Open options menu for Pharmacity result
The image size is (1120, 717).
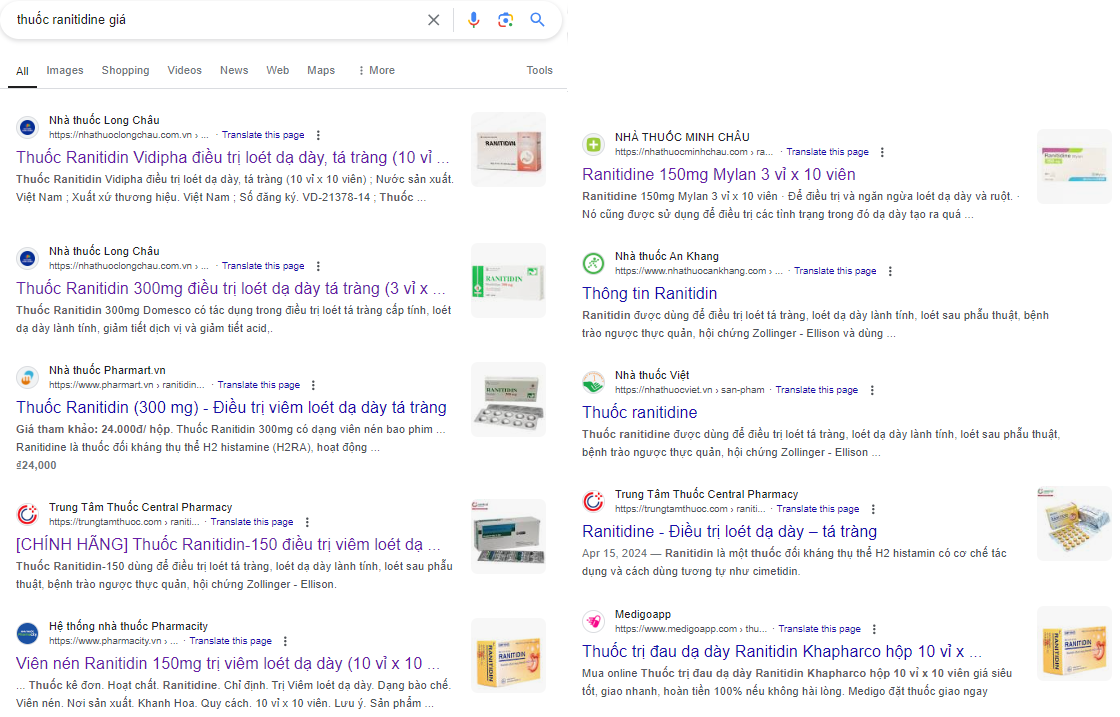285,641
